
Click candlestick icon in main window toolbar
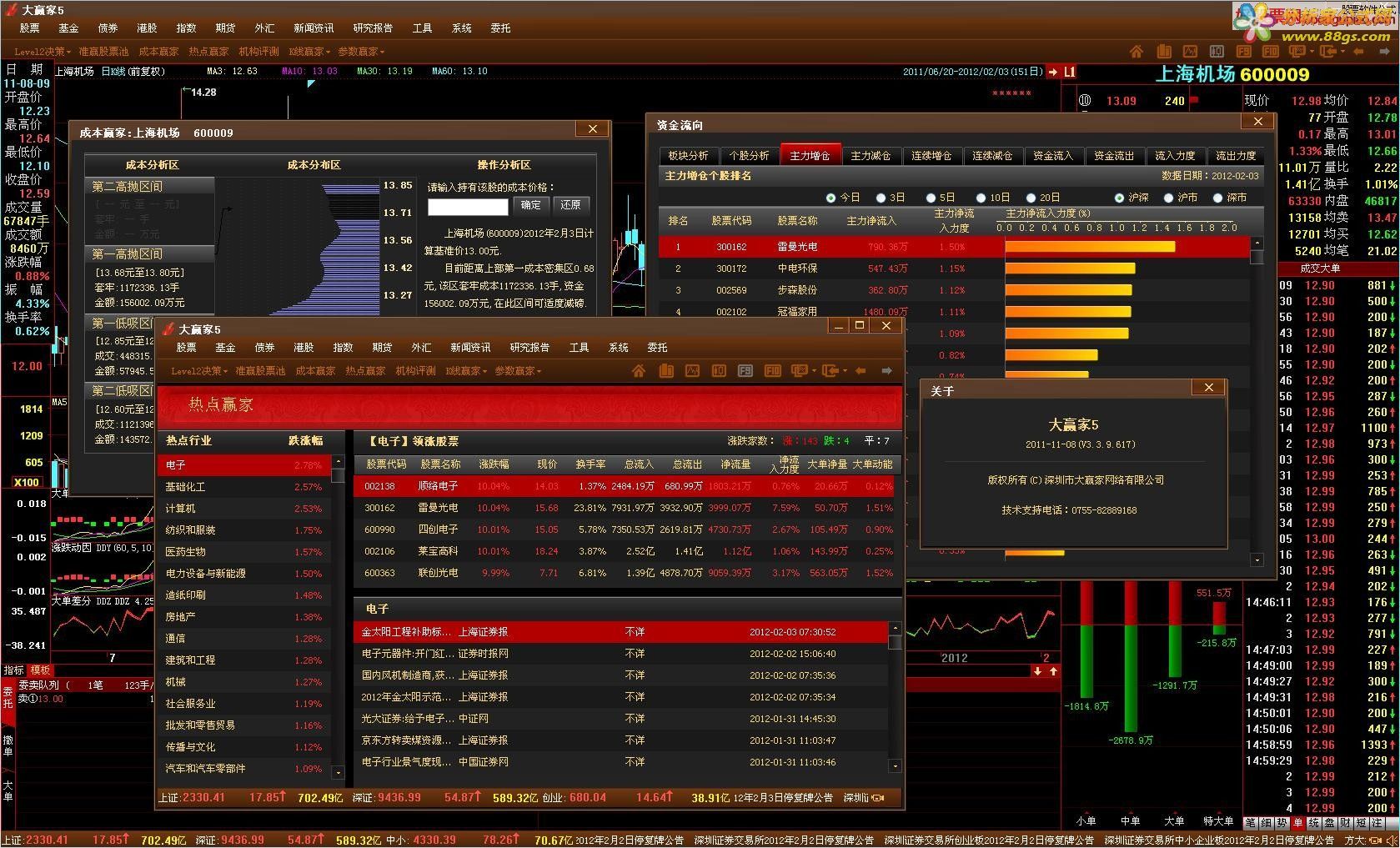click(1217, 52)
